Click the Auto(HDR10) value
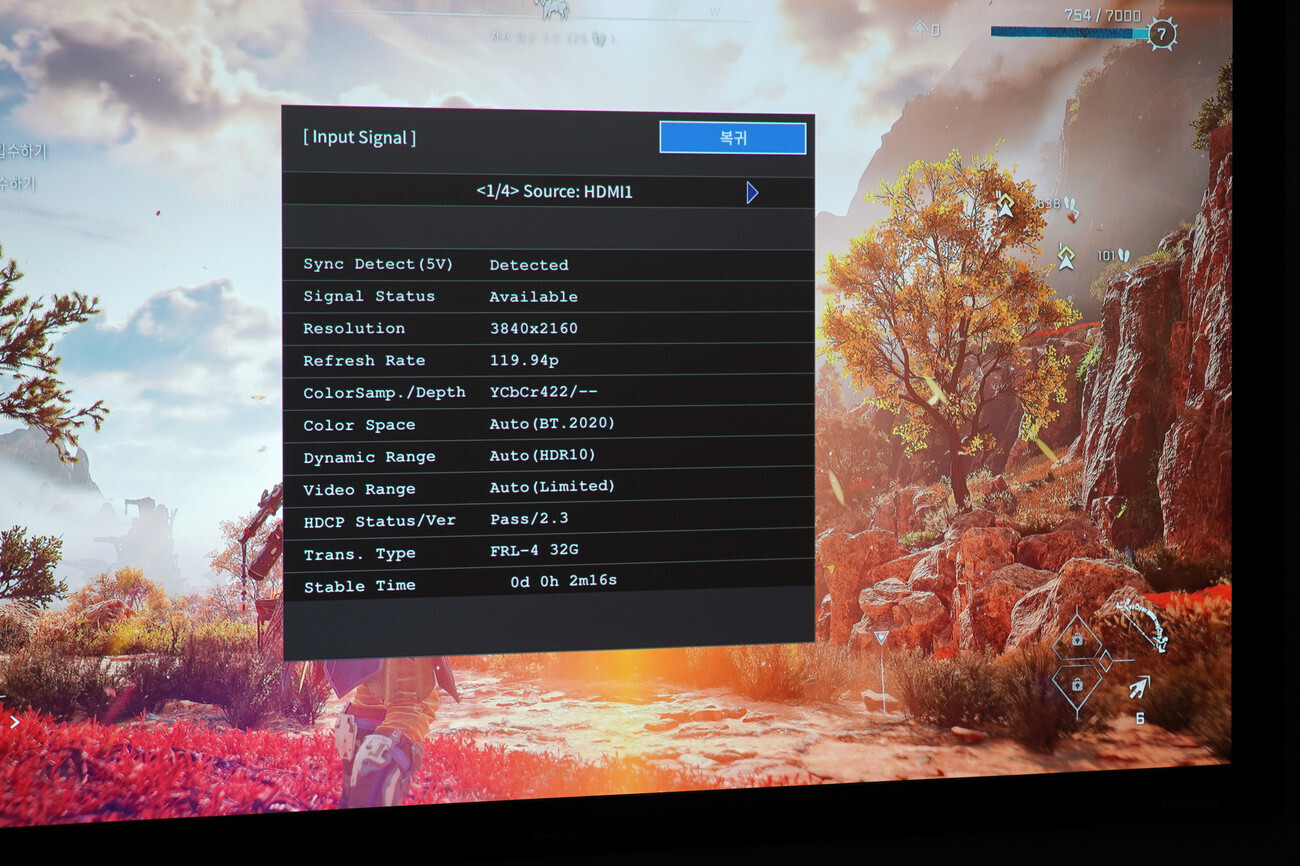The height and width of the screenshot is (866, 1300). (x=542, y=455)
